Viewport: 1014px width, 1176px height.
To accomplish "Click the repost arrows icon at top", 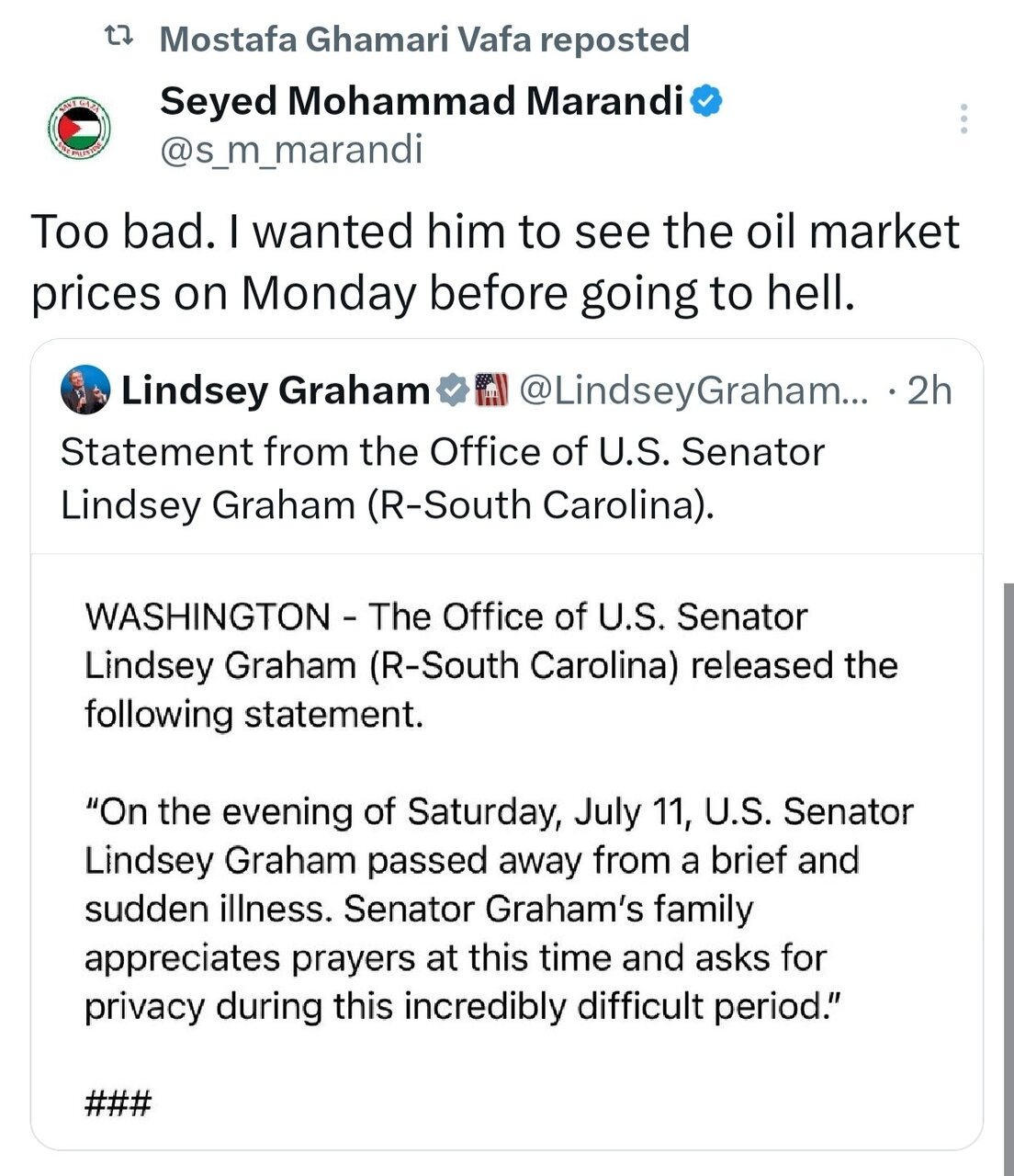I will [118, 38].
